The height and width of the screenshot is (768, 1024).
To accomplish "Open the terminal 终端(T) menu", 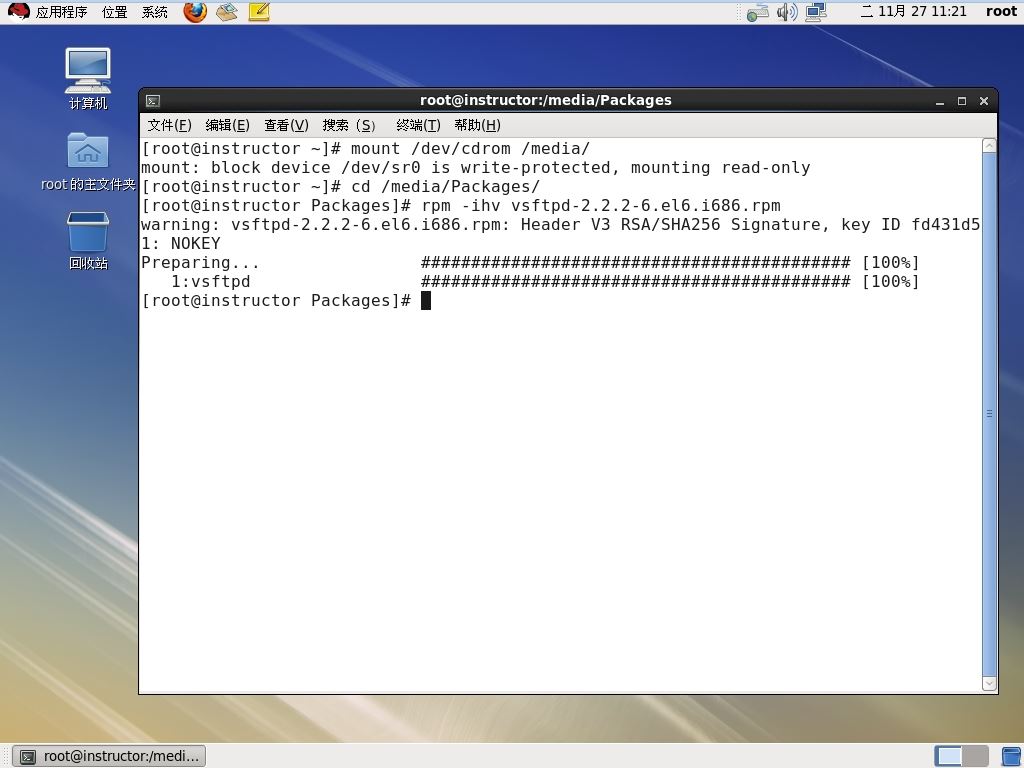I will [x=418, y=125].
